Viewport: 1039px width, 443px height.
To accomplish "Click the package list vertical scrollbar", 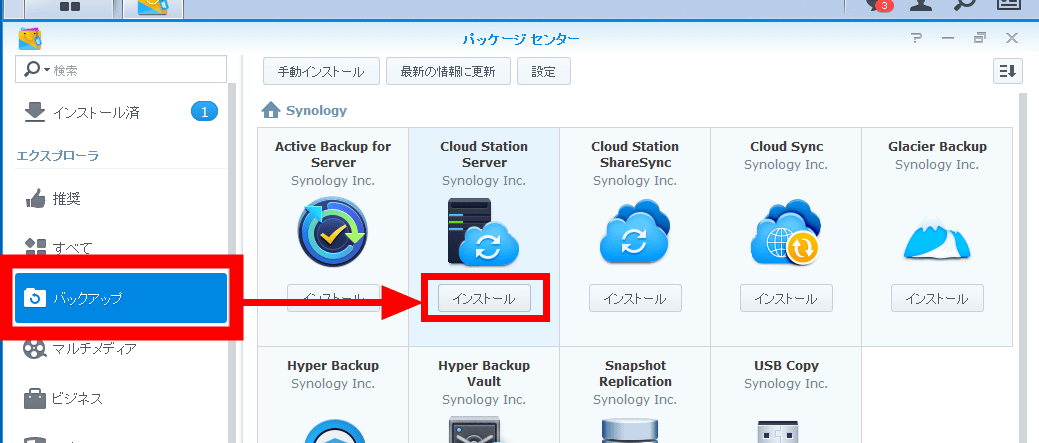I will point(1023,268).
